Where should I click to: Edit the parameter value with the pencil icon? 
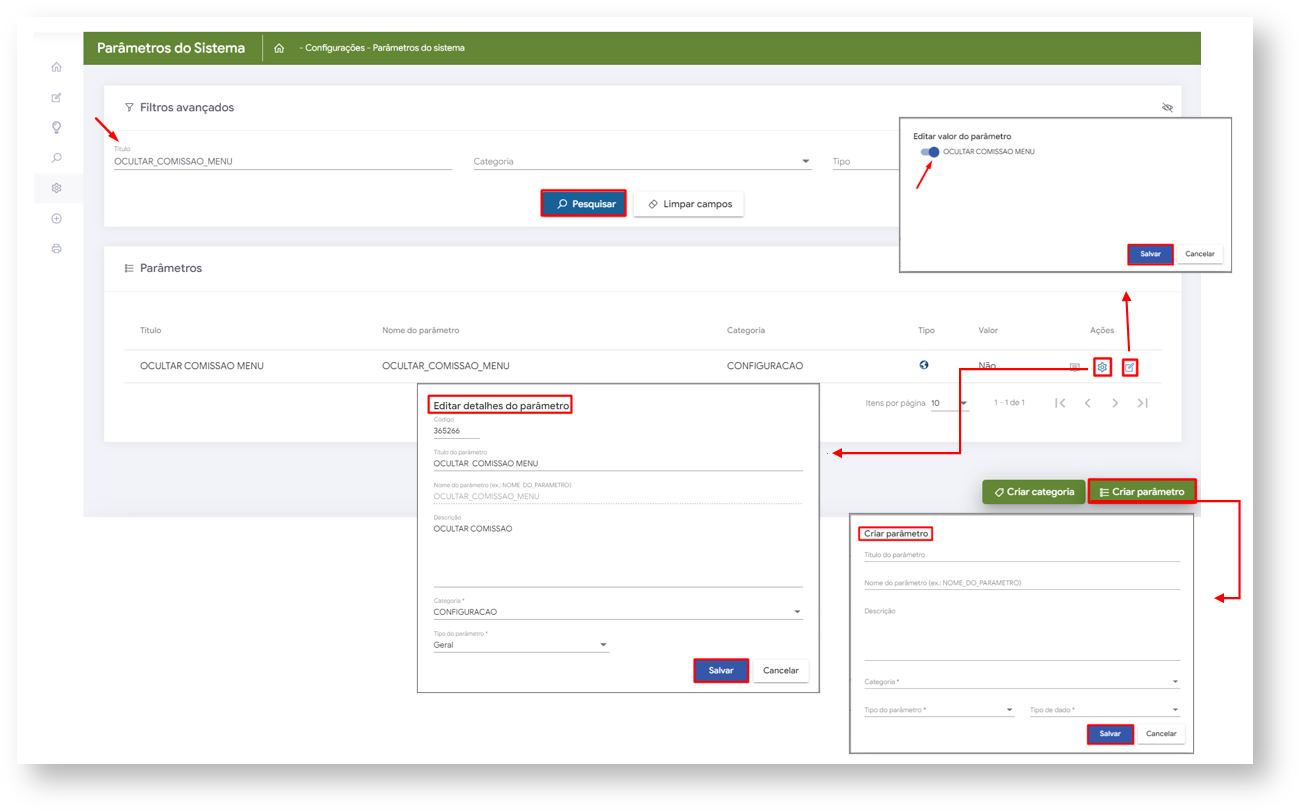coord(1129,367)
